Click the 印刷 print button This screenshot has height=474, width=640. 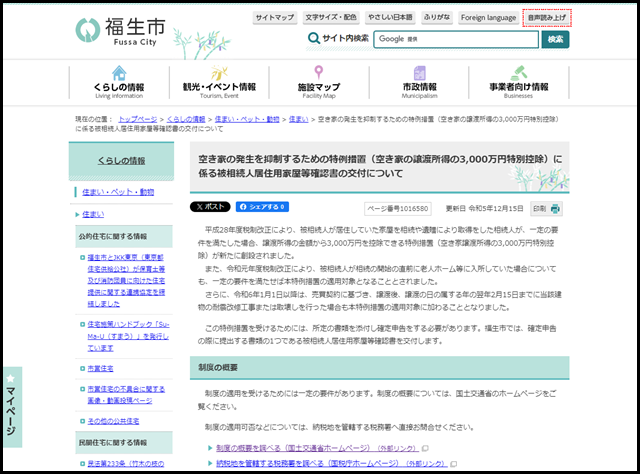tap(547, 209)
